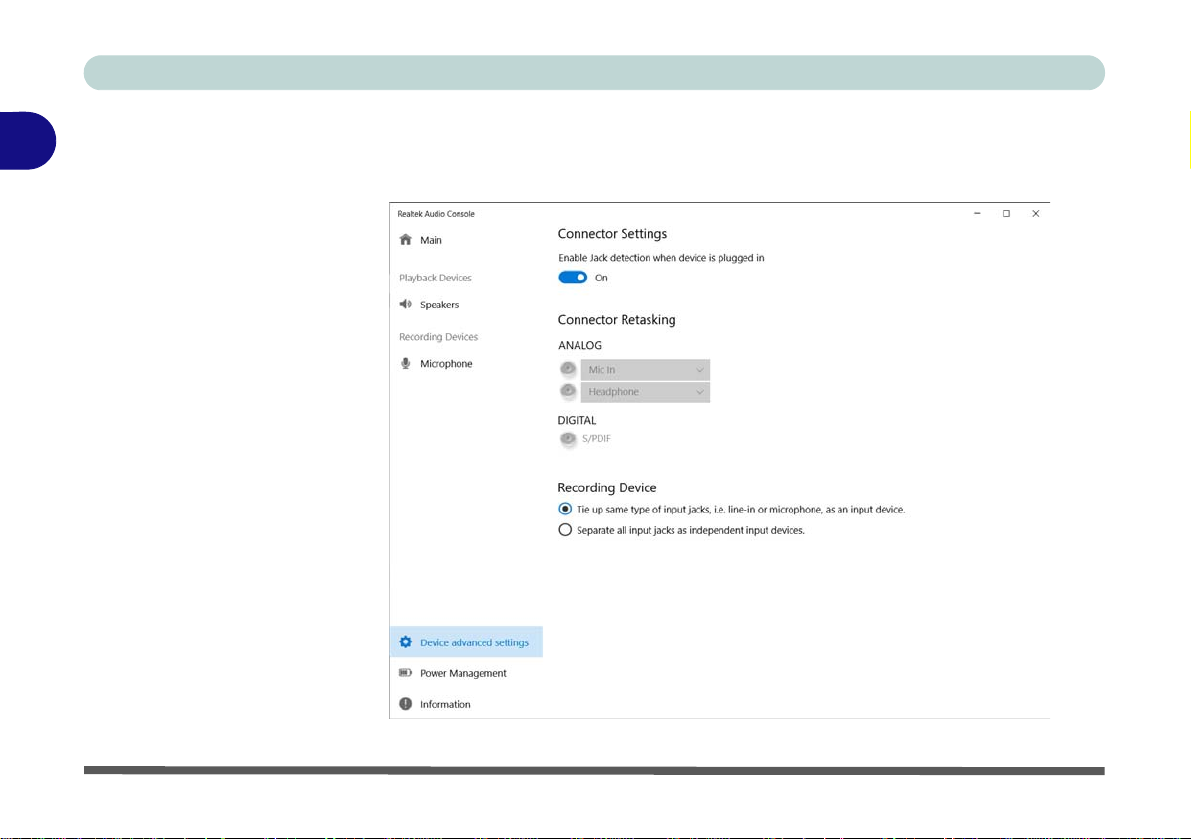Click the Speakers volume icon
1191x839 pixels.
tap(406, 304)
